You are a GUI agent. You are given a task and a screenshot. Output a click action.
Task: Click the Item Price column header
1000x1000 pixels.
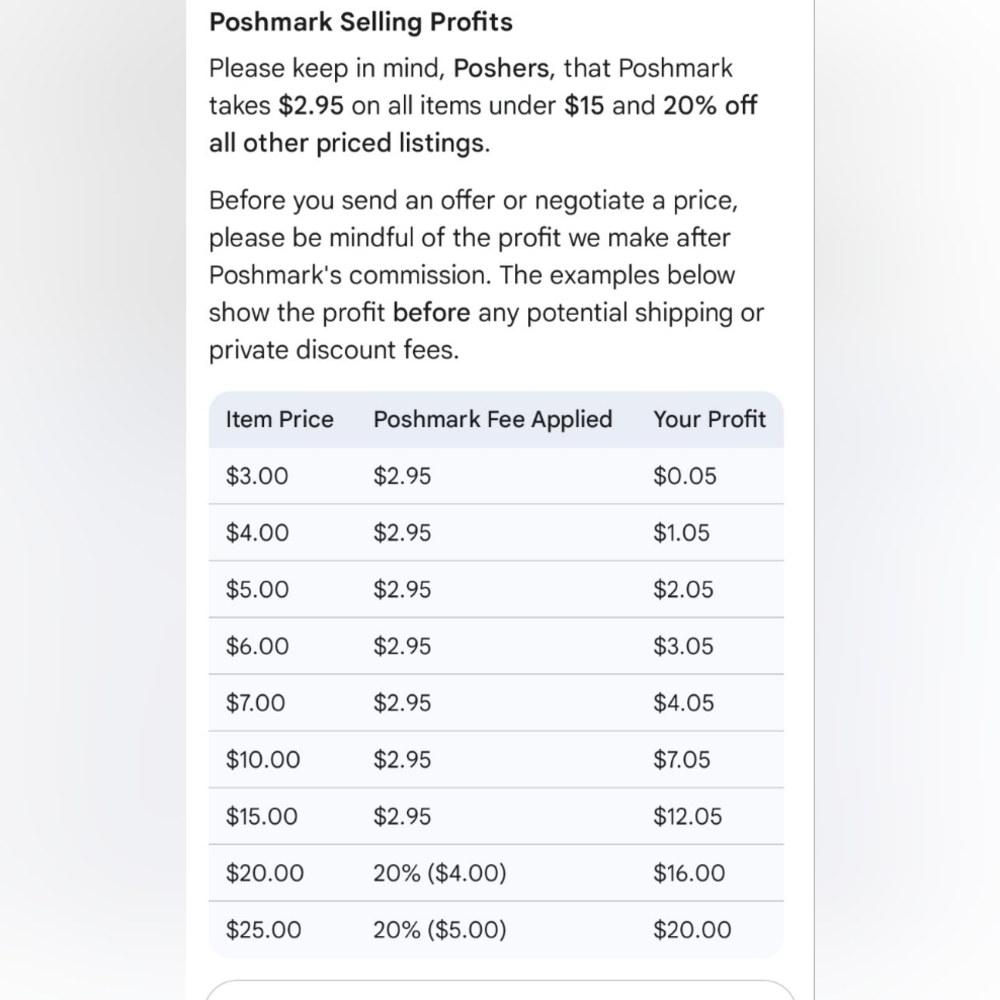pyautogui.click(x=279, y=420)
